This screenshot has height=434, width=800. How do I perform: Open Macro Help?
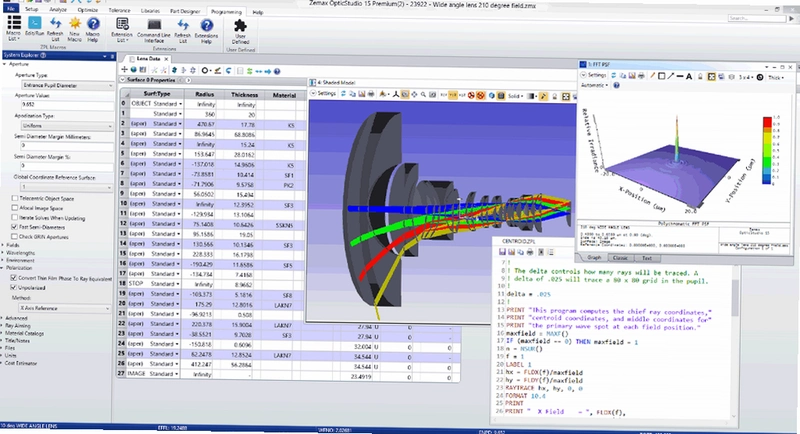[x=93, y=29]
